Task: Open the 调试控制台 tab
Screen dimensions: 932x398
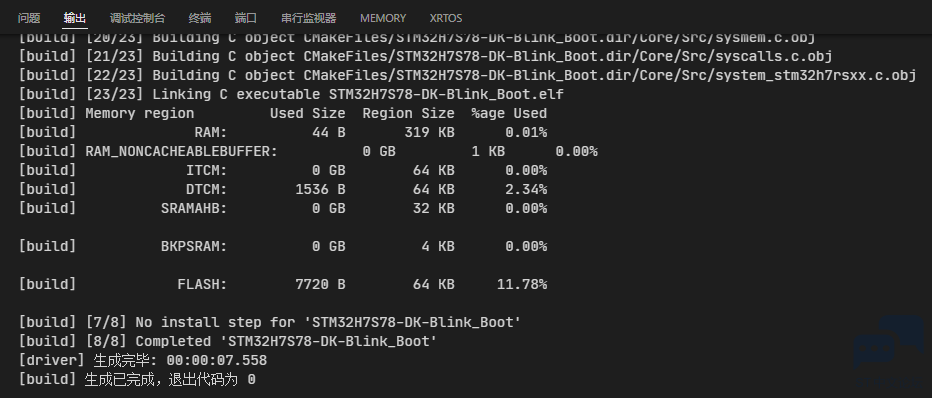Action: pyautogui.click(x=137, y=18)
